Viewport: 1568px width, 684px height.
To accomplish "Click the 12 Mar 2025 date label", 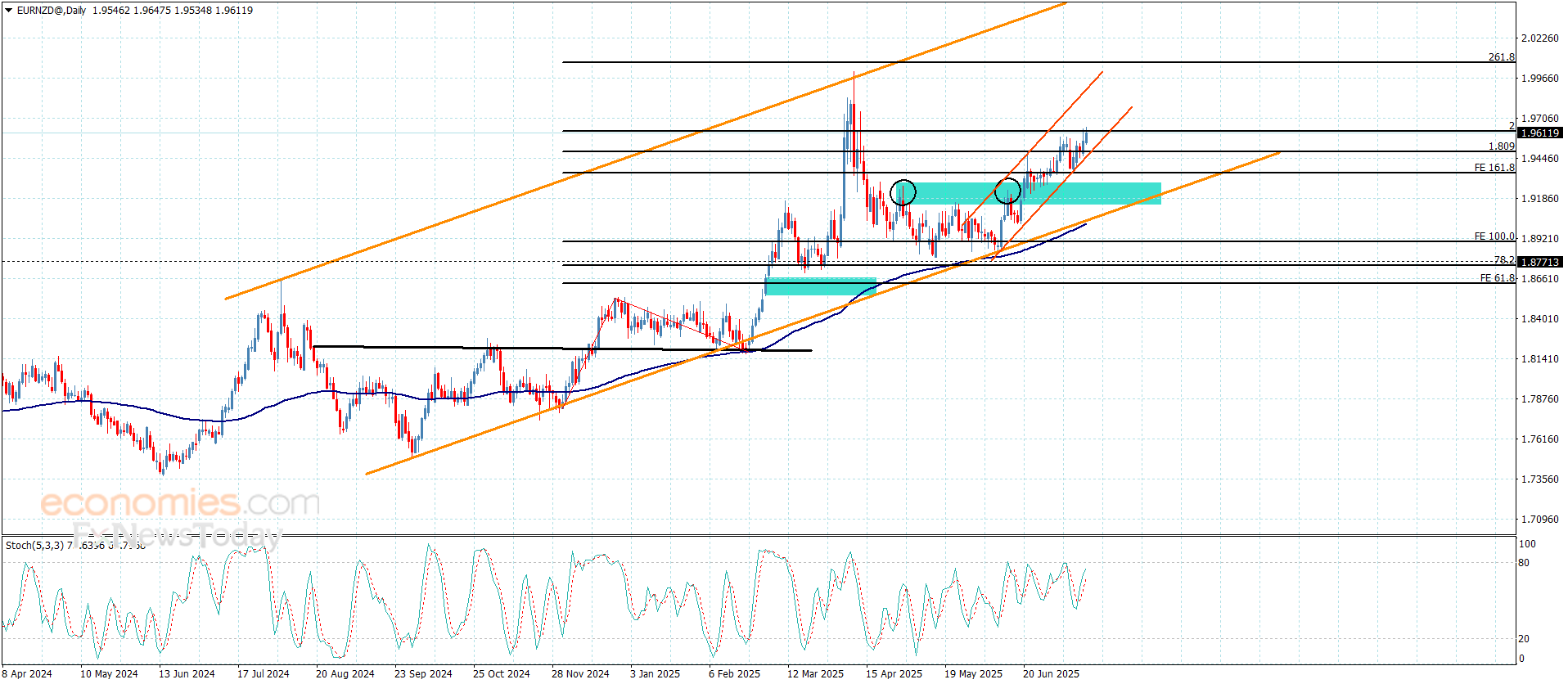I will [x=815, y=674].
